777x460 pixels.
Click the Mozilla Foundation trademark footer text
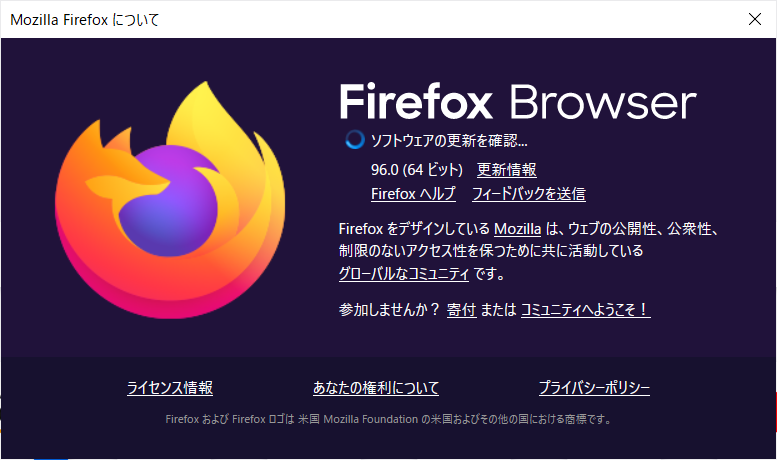click(388, 419)
